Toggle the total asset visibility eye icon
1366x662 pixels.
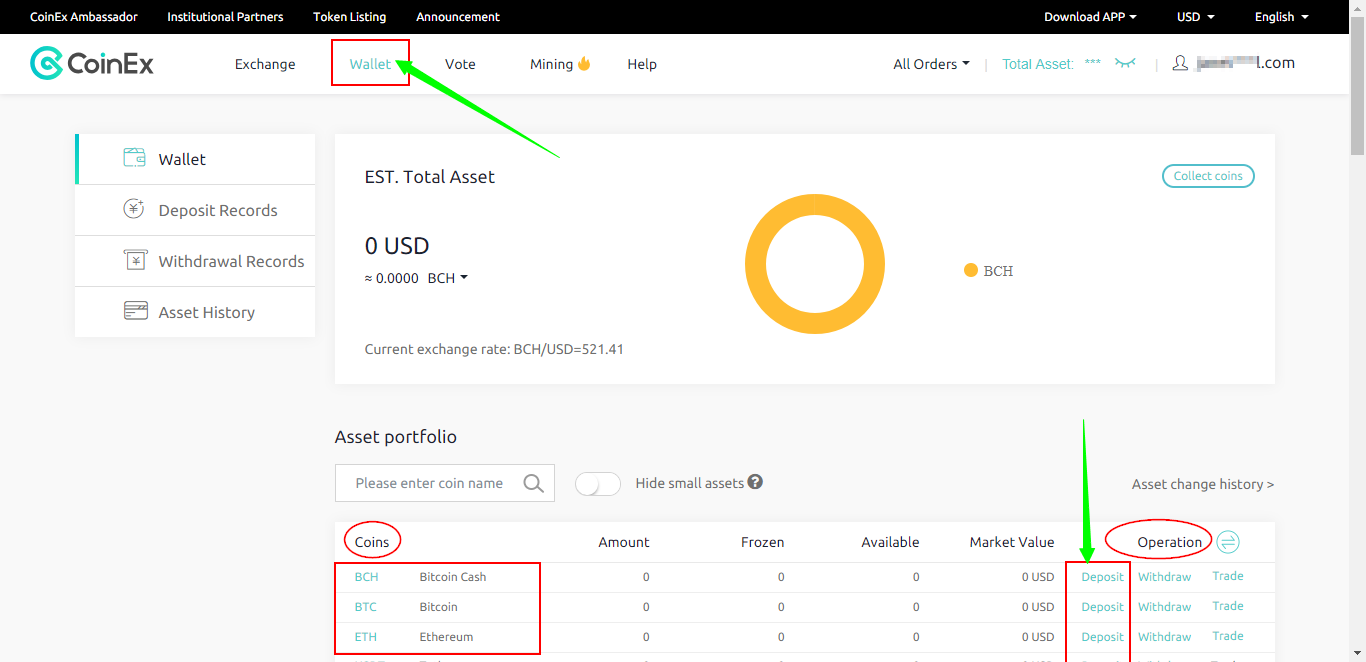click(1126, 63)
